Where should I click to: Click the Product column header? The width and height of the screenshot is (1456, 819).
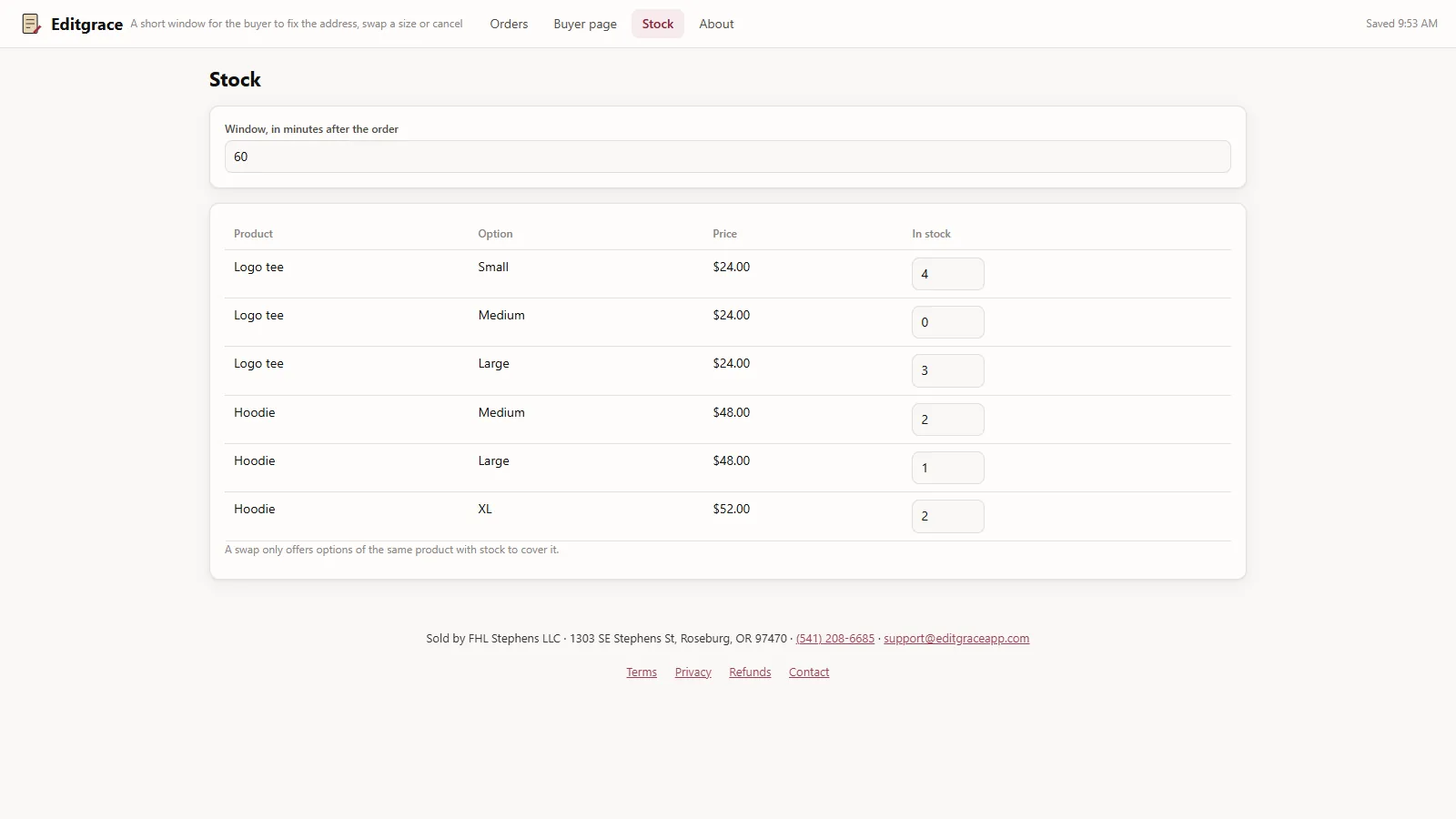coord(253,234)
